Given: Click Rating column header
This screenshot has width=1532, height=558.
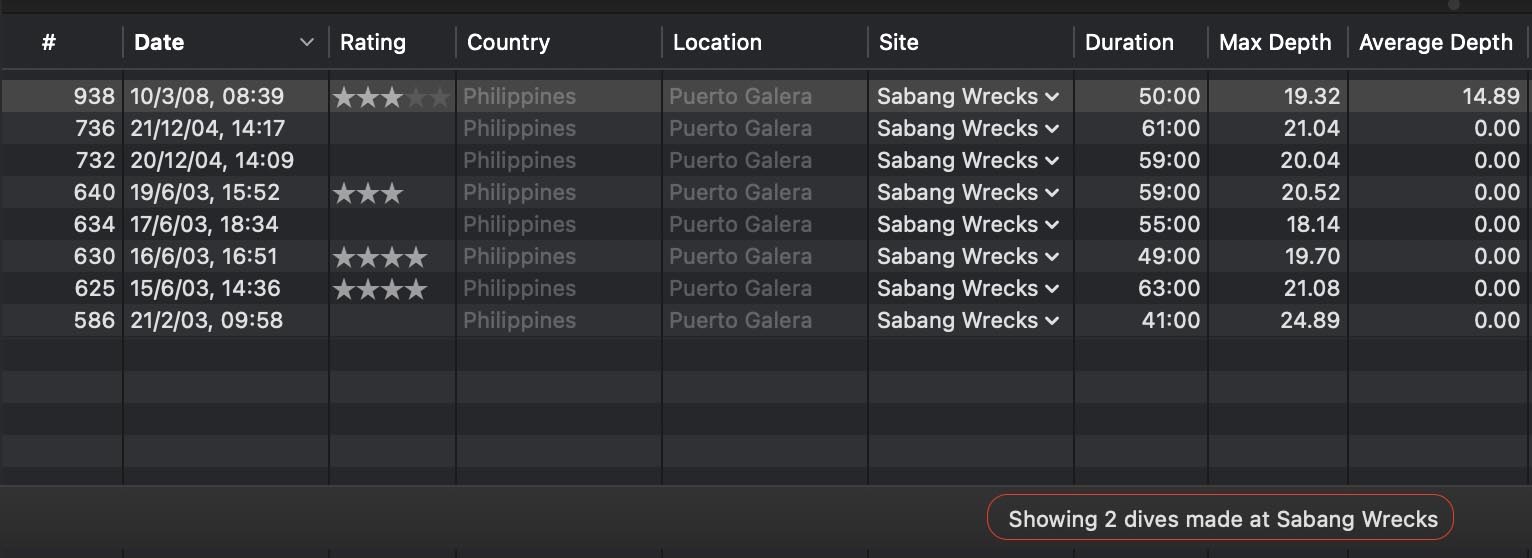Looking at the screenshot, I should coord(373,42).
